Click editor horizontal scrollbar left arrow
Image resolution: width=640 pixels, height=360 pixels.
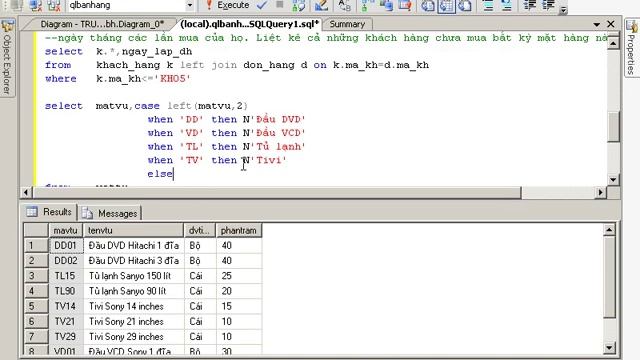[26, 192]
